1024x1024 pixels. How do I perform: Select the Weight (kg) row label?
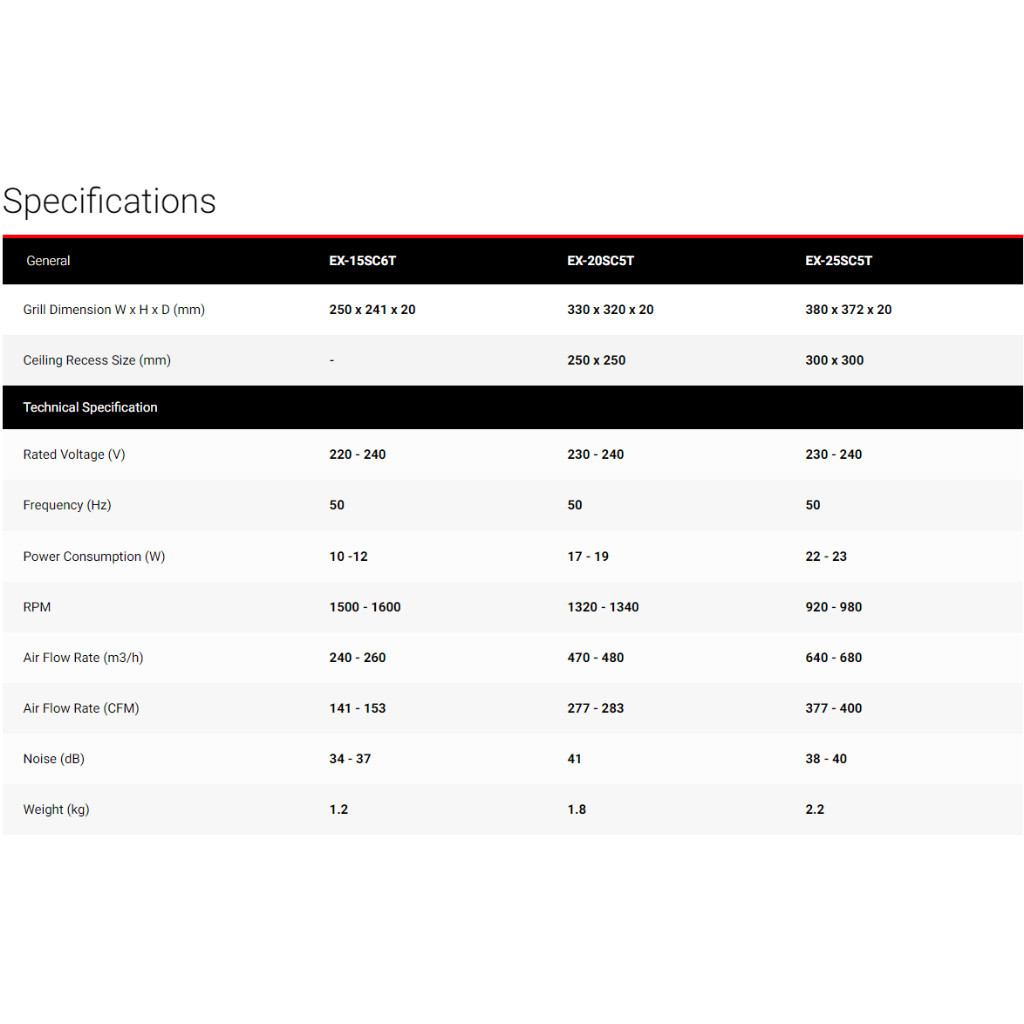coord(56,810)
